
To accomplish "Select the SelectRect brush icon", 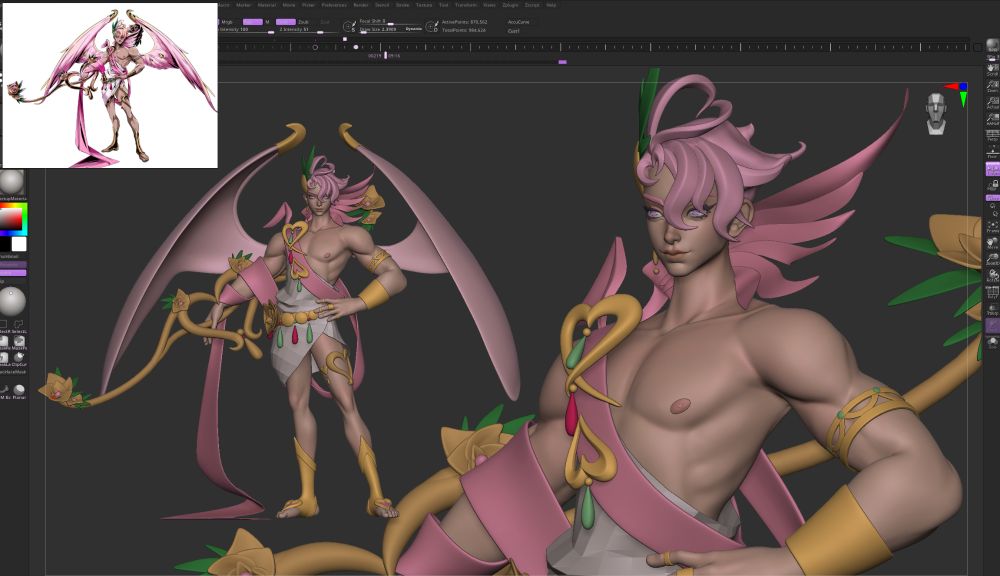I will click(4, 325).
